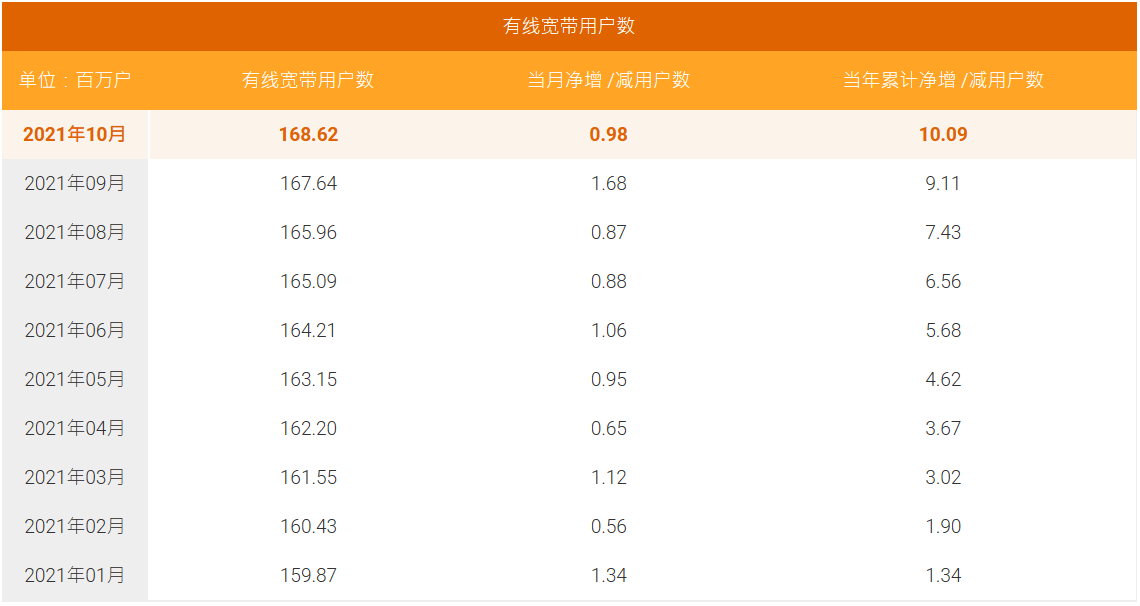Select the 2021年03月 row label
Image resolution: width=1140 pixels, height=606 pixels.
tap(75, 477)
